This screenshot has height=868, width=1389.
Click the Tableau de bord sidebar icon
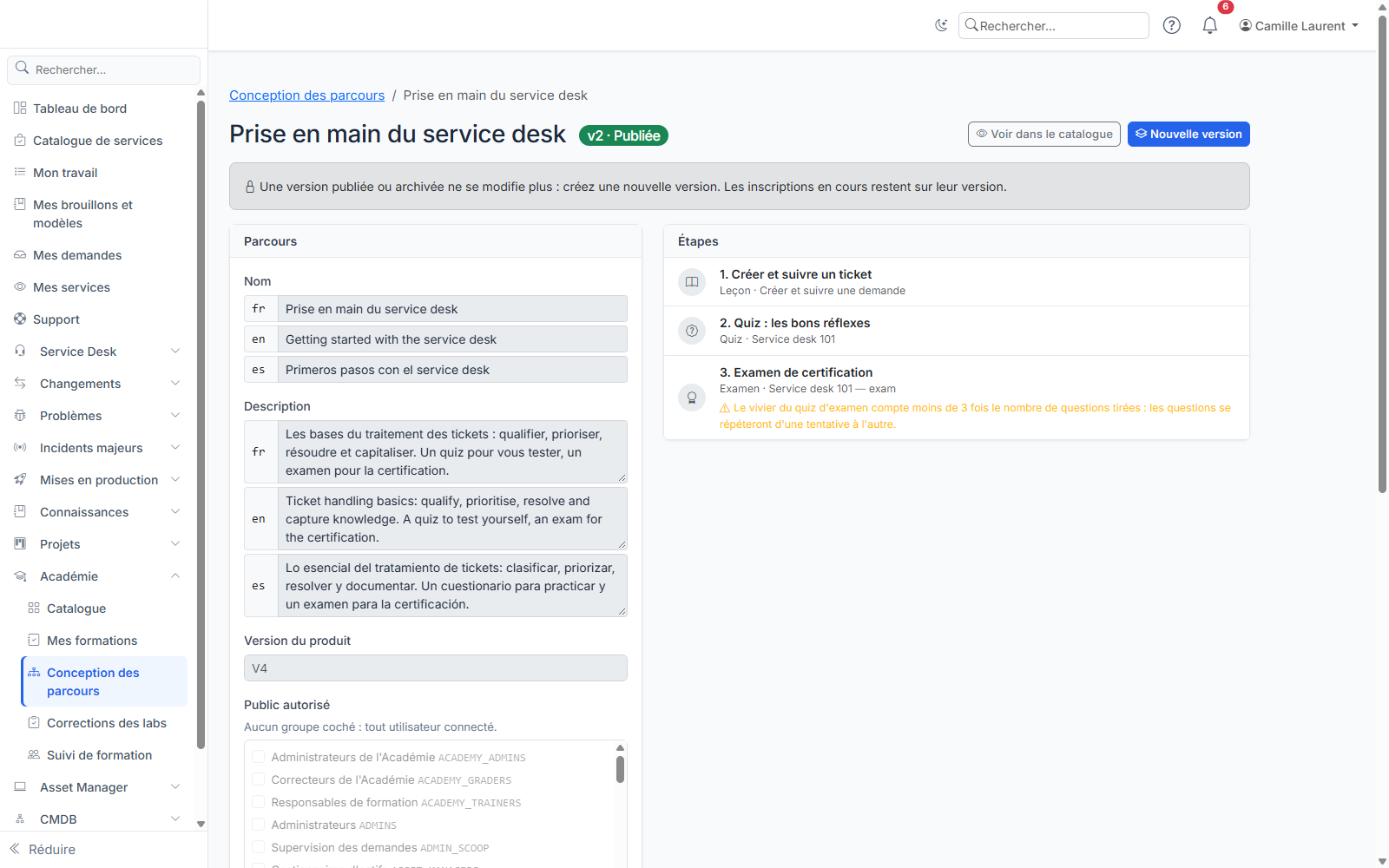[20, 108]
